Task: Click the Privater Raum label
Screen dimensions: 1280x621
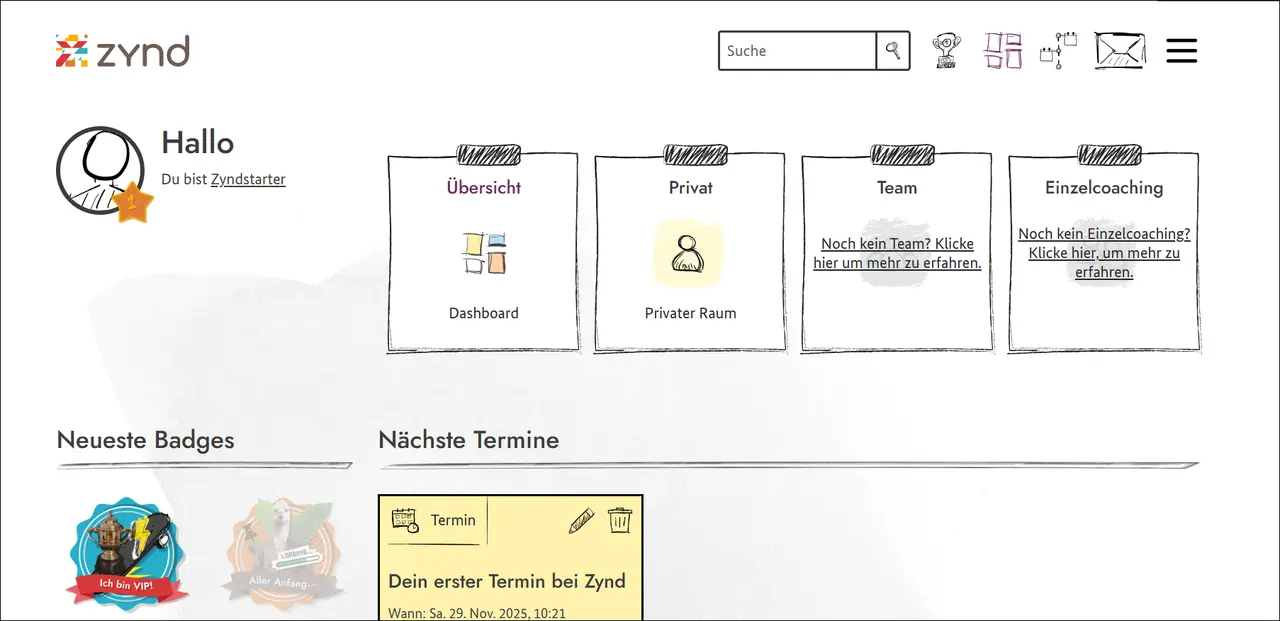Action: (691, 313)
